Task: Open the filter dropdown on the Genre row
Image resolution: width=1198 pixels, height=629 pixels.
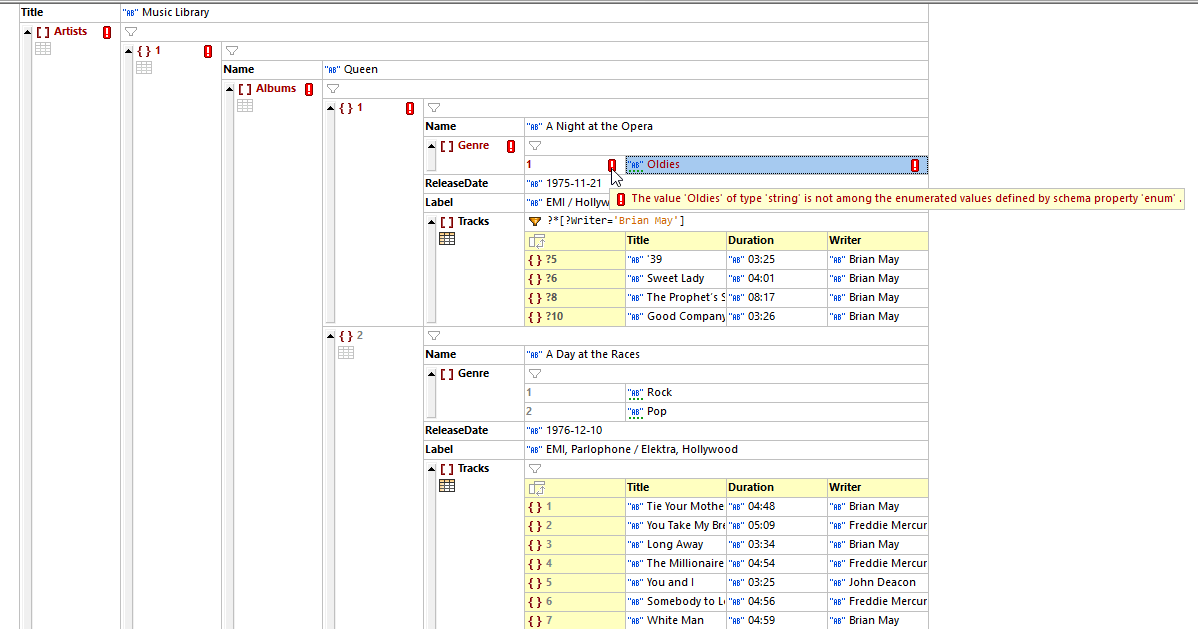Action: coord(534,145)
